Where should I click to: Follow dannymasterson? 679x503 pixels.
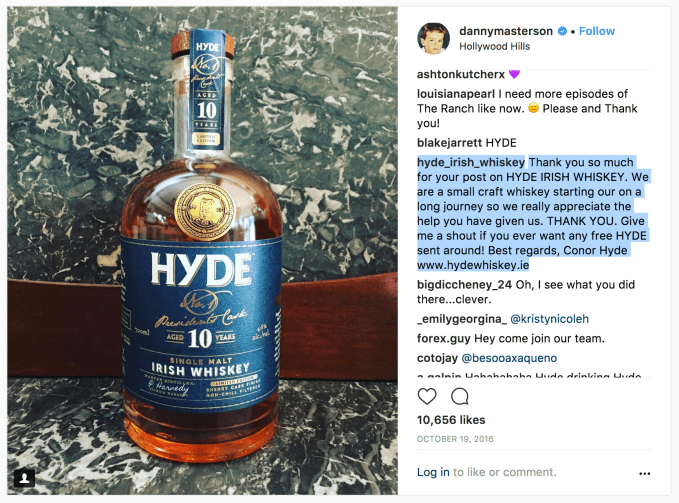click(597, 31)
